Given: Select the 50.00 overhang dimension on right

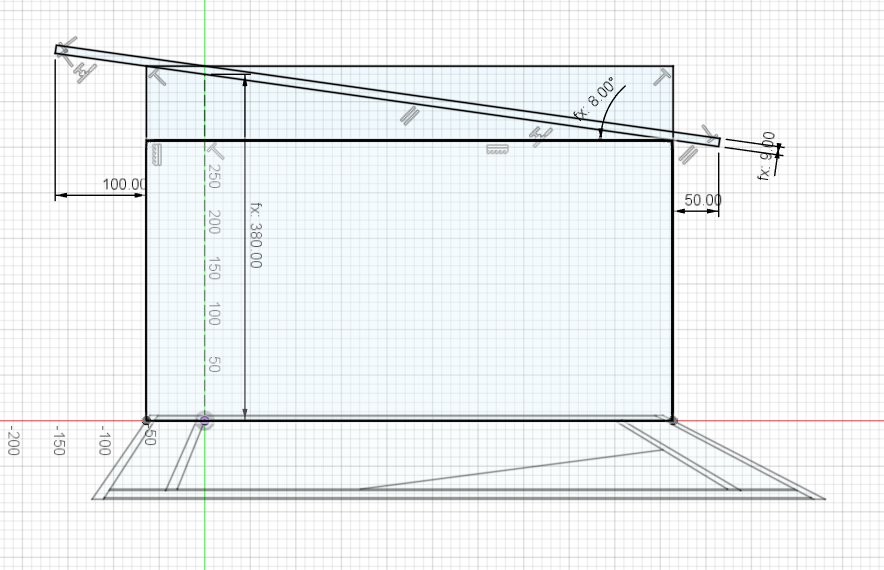Looking at the screenshot, I should click(x=702, y=200).
